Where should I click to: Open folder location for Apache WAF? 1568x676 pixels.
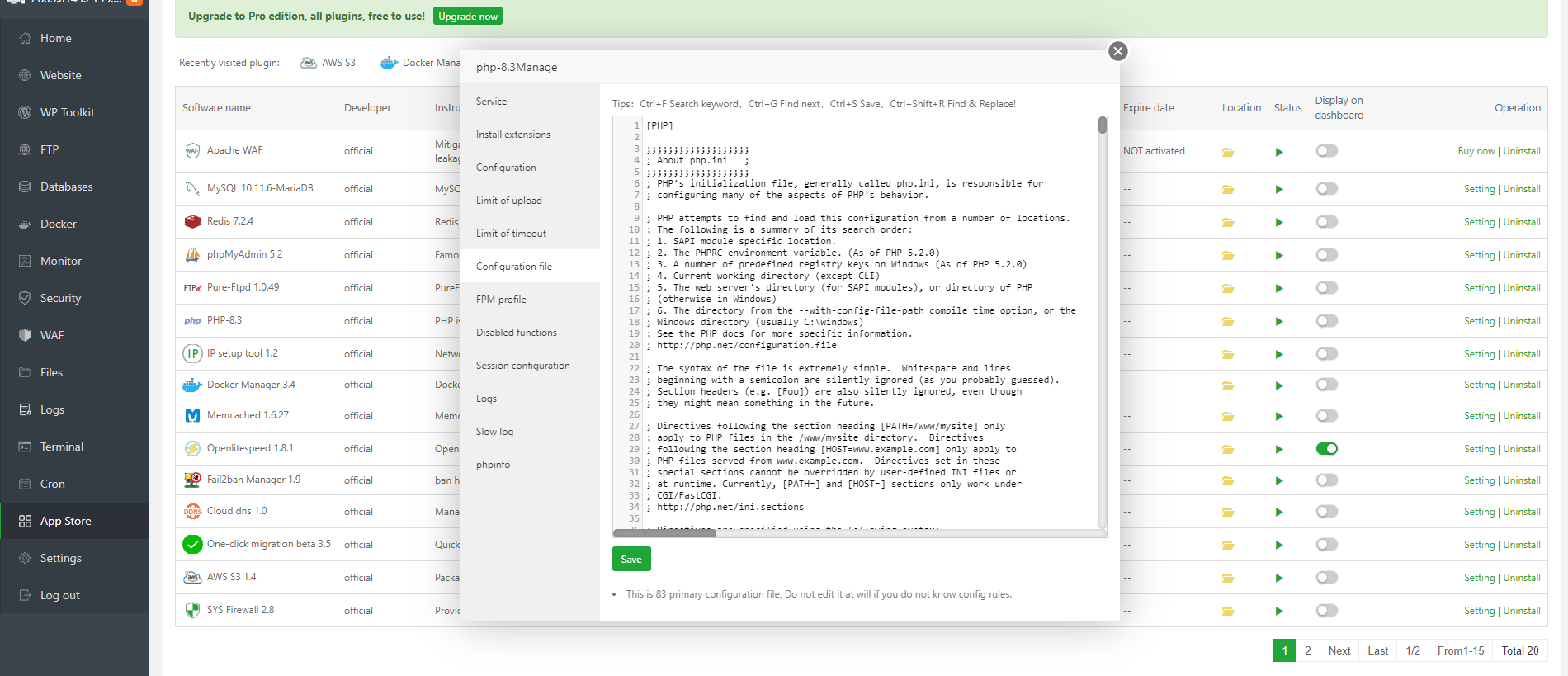pyautogui.click(x=1228, y=152)
